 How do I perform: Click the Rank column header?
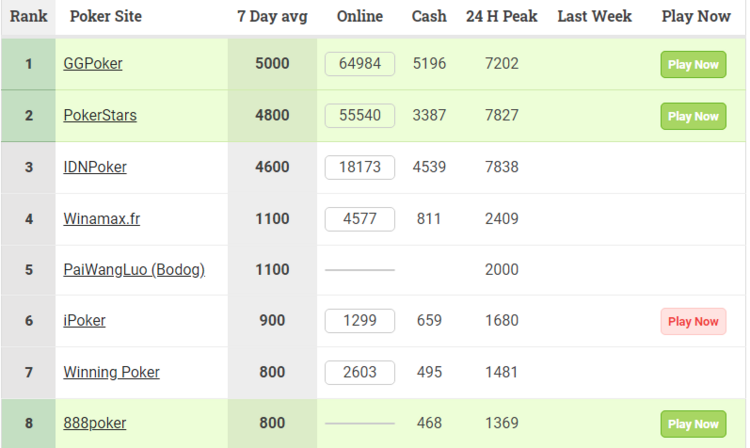(29, 17)
